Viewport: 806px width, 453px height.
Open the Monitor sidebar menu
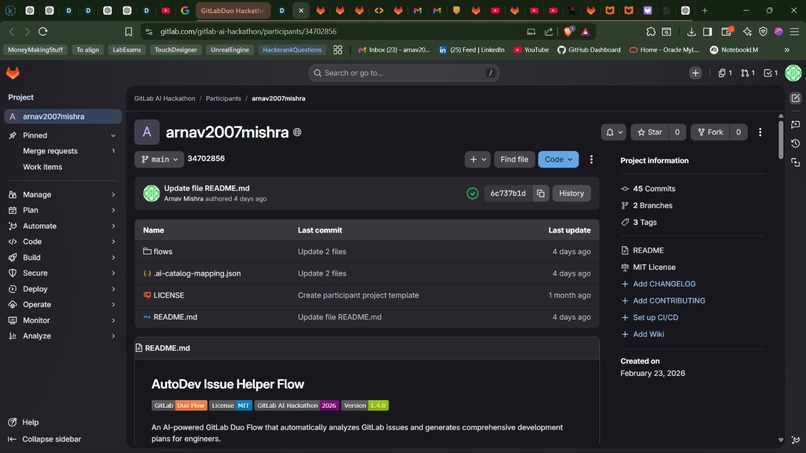[x=63, y=320]
